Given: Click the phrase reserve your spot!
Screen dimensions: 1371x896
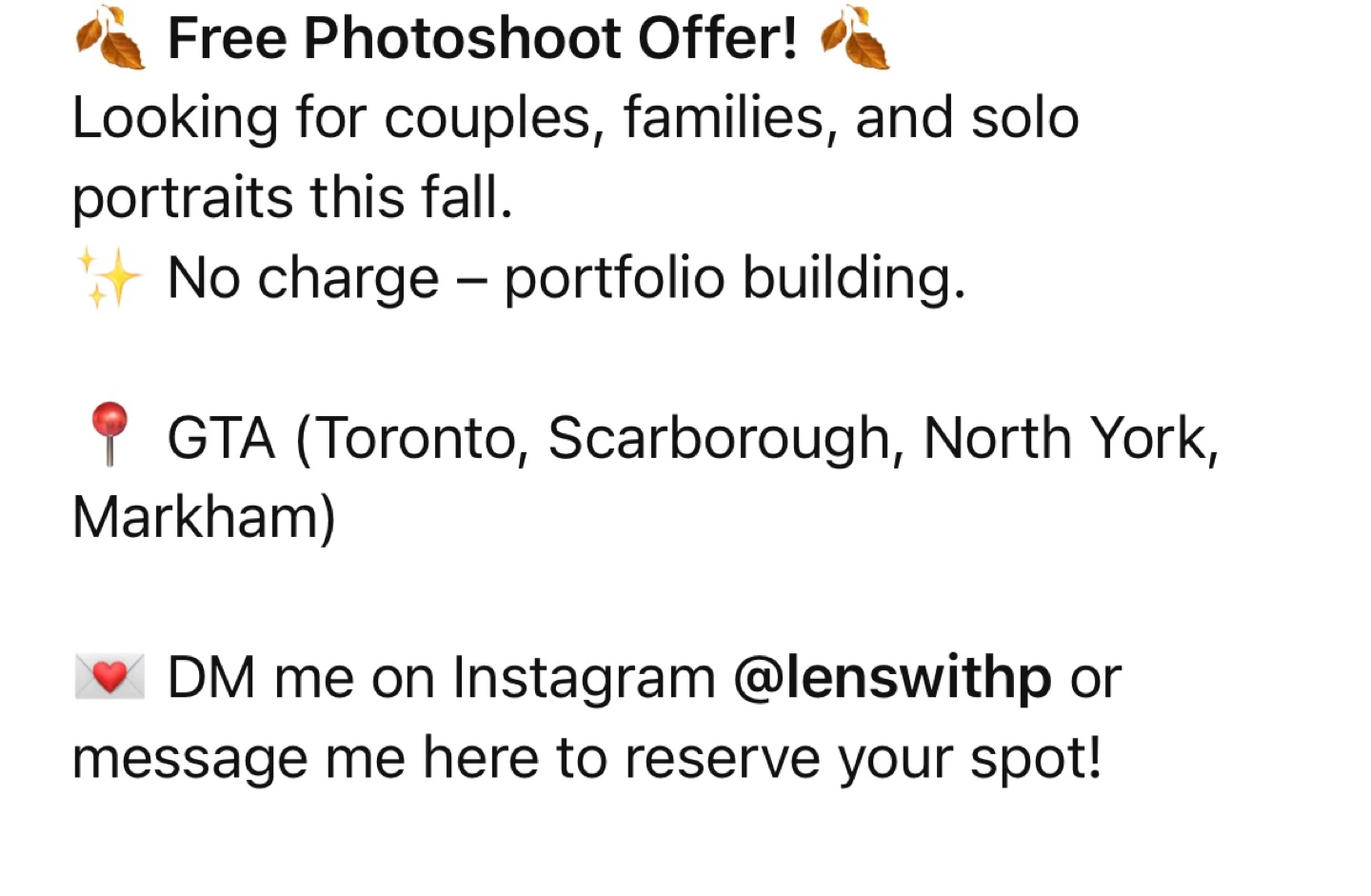Looking at the screenshot, I should tap(863, 758).
